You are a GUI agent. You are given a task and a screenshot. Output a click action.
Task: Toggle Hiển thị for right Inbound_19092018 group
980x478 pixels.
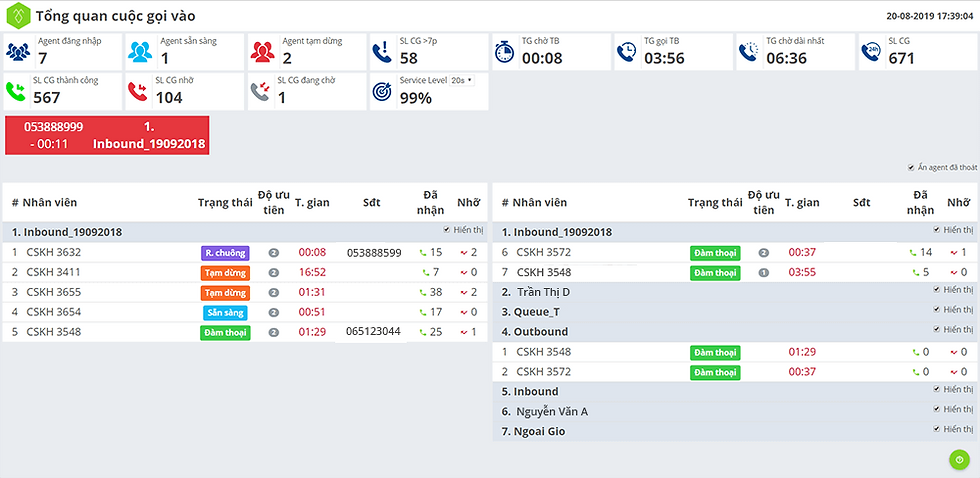(937, 229)
